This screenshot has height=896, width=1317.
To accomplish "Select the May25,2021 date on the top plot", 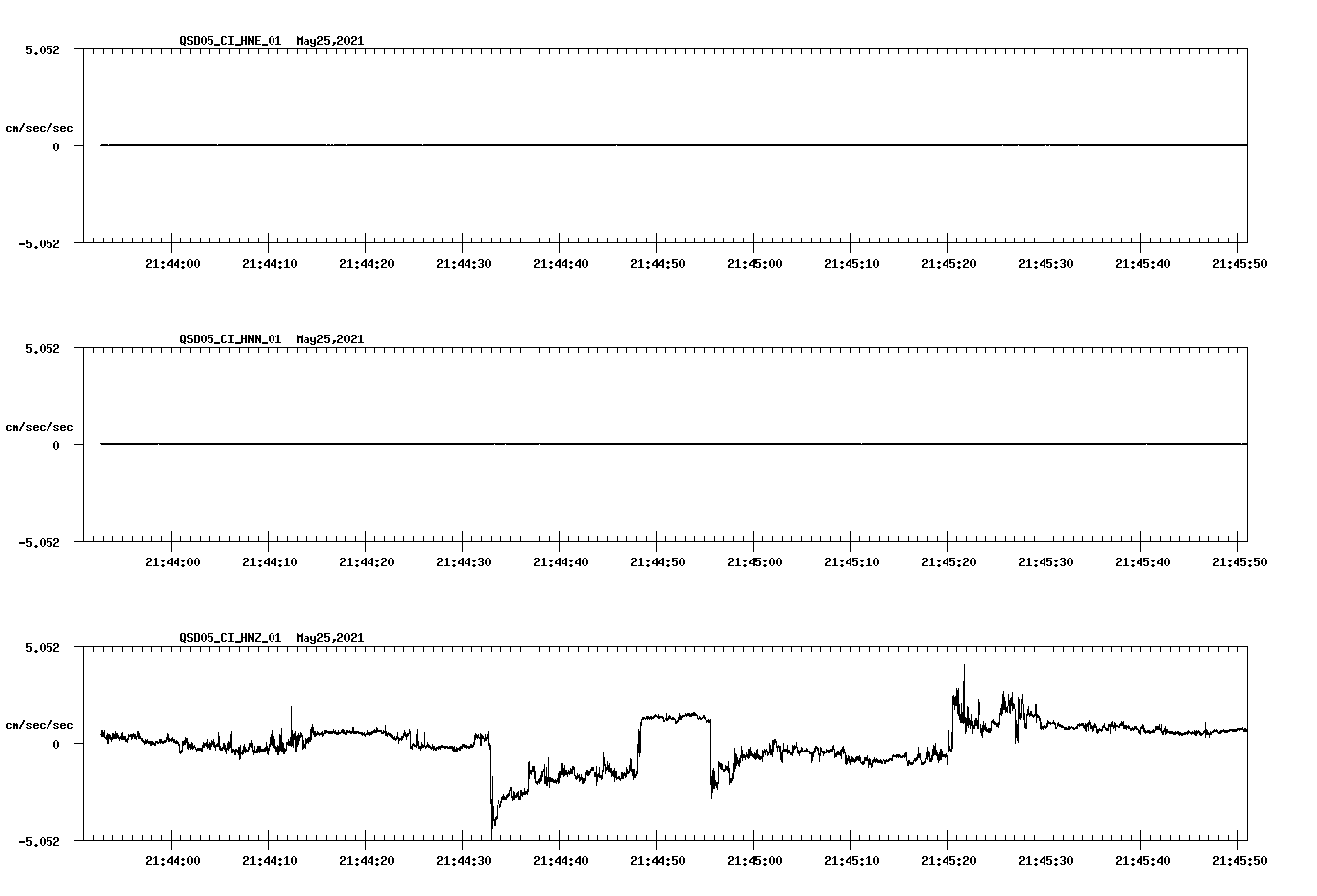I will (329, 41).
